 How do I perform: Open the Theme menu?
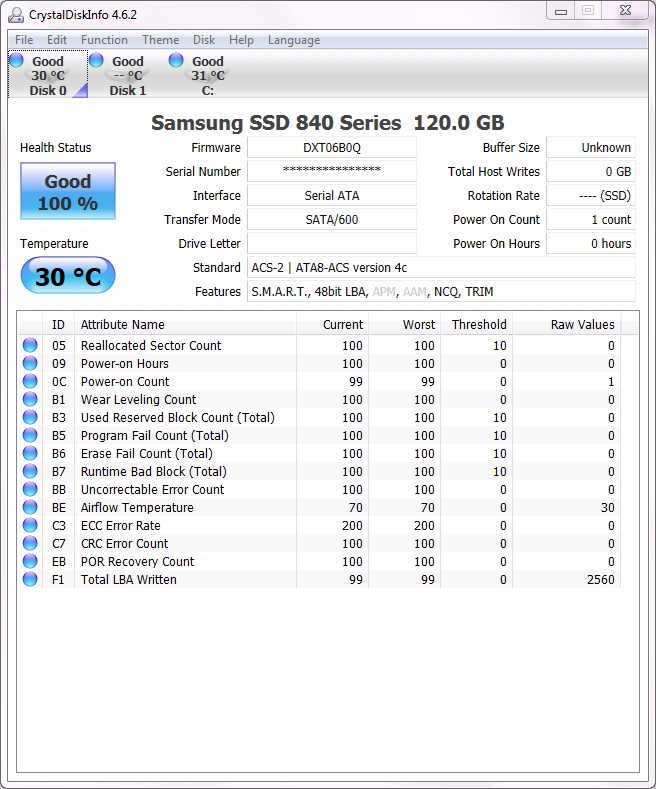160,40
